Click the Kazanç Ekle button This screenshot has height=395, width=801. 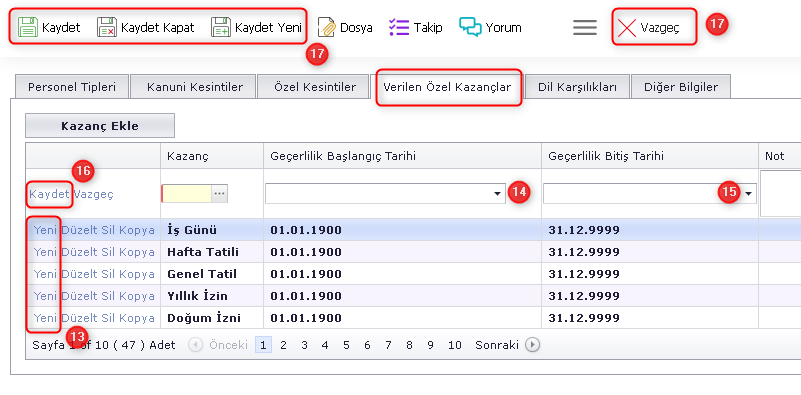pyautogui.click(x=100, y=126)
